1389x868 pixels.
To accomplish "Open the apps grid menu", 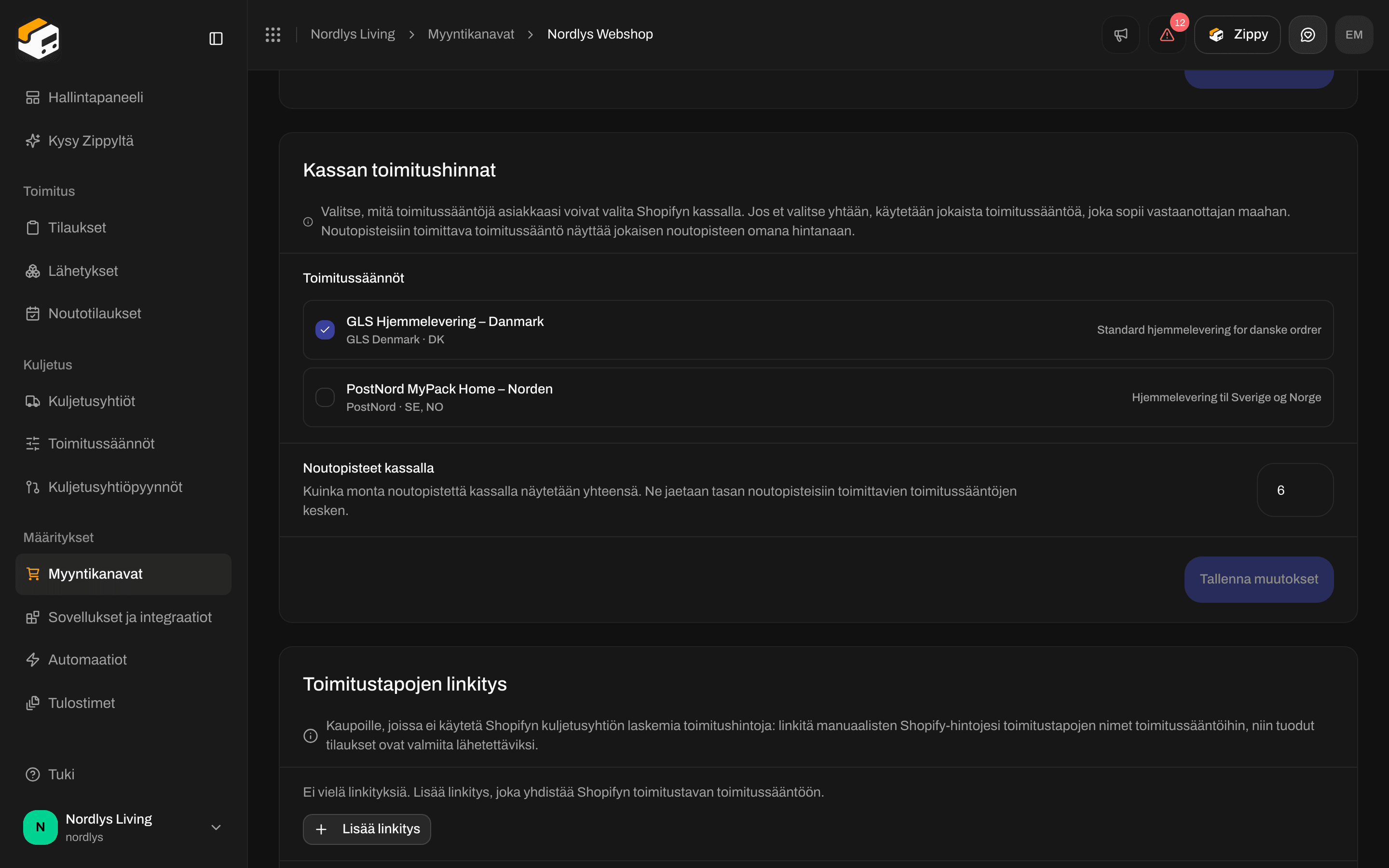I will pos(272,34).
